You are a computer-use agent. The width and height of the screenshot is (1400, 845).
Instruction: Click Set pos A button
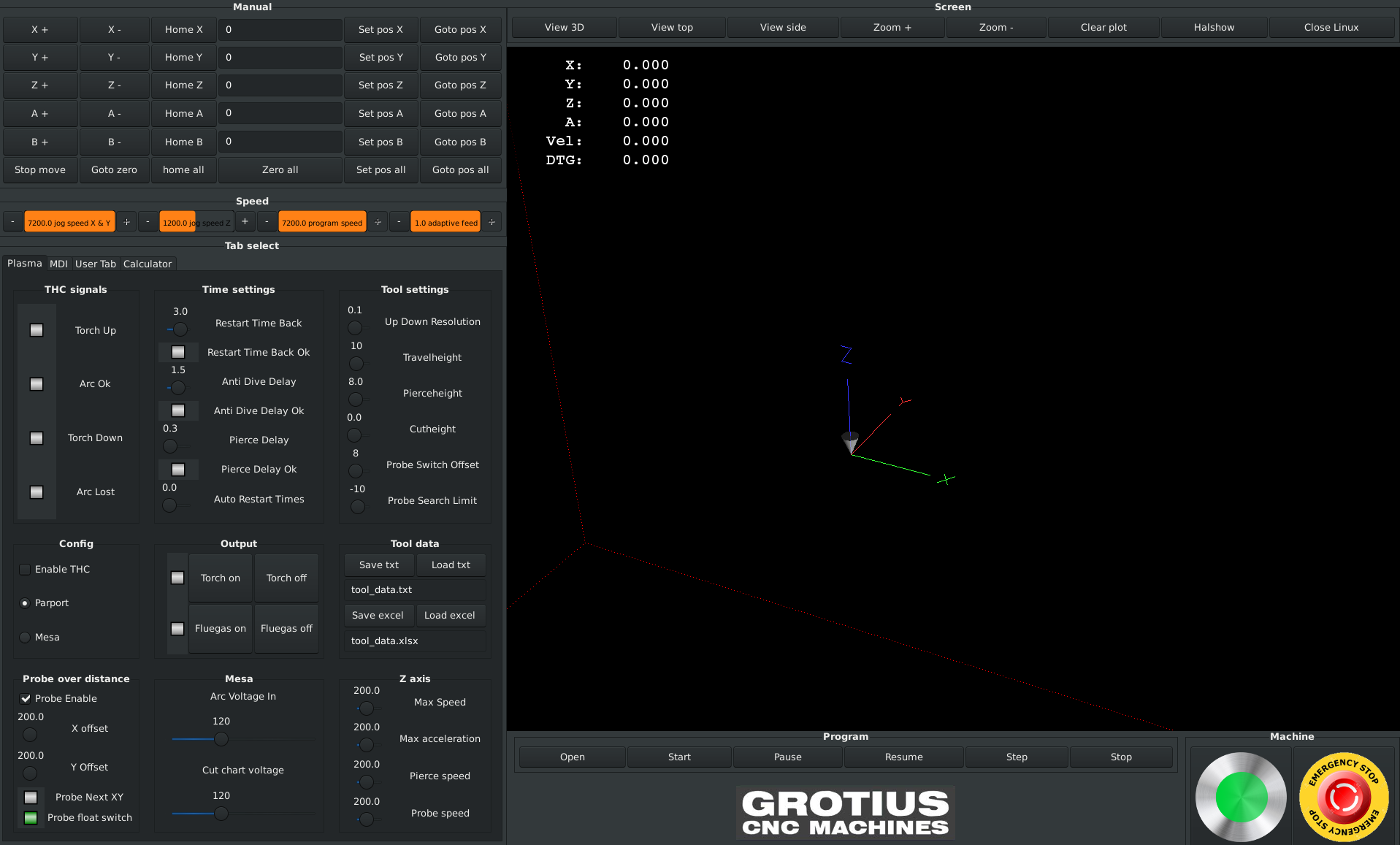(380, 114)
